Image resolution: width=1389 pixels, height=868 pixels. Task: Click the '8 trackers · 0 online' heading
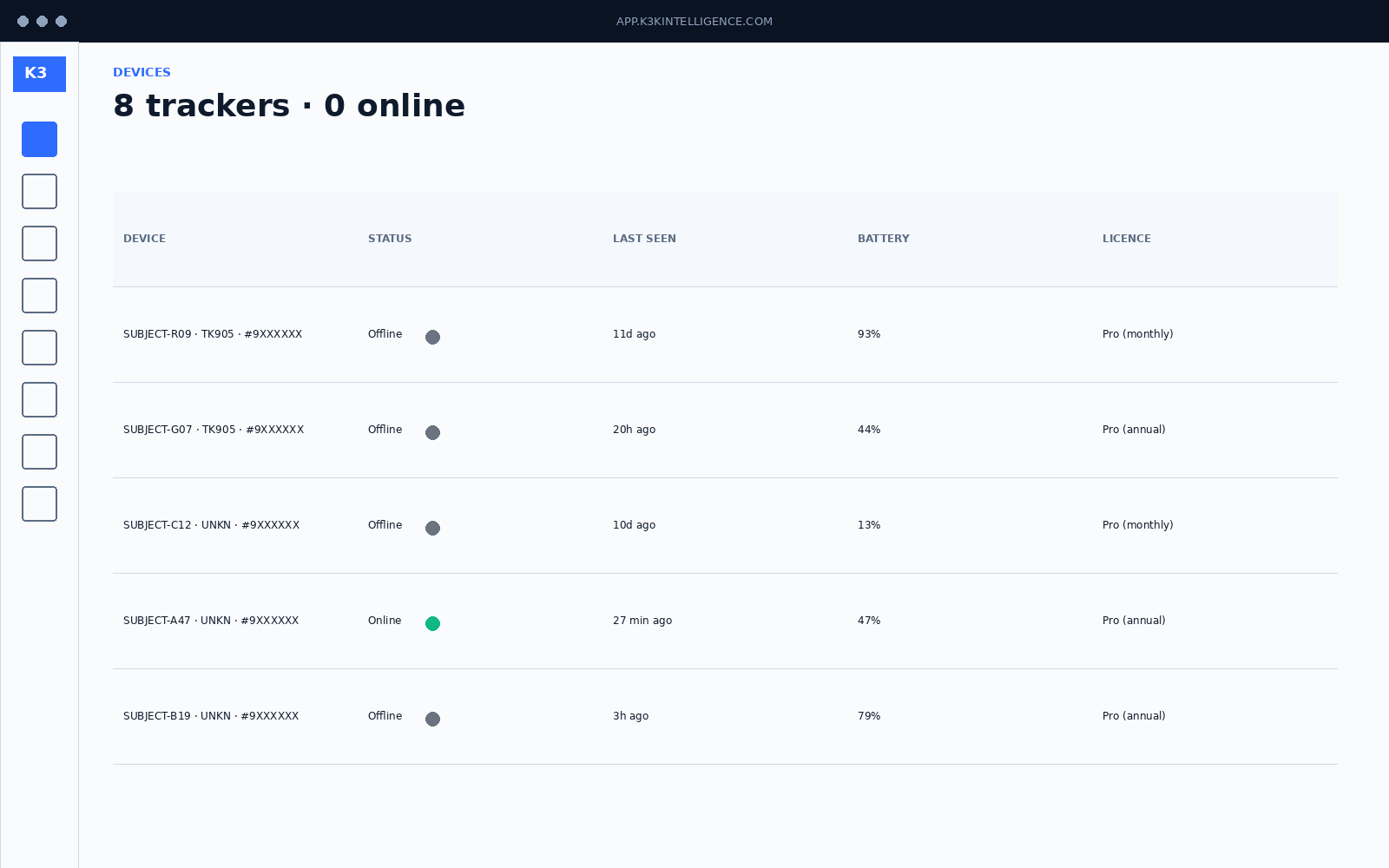tap(289, 106)
